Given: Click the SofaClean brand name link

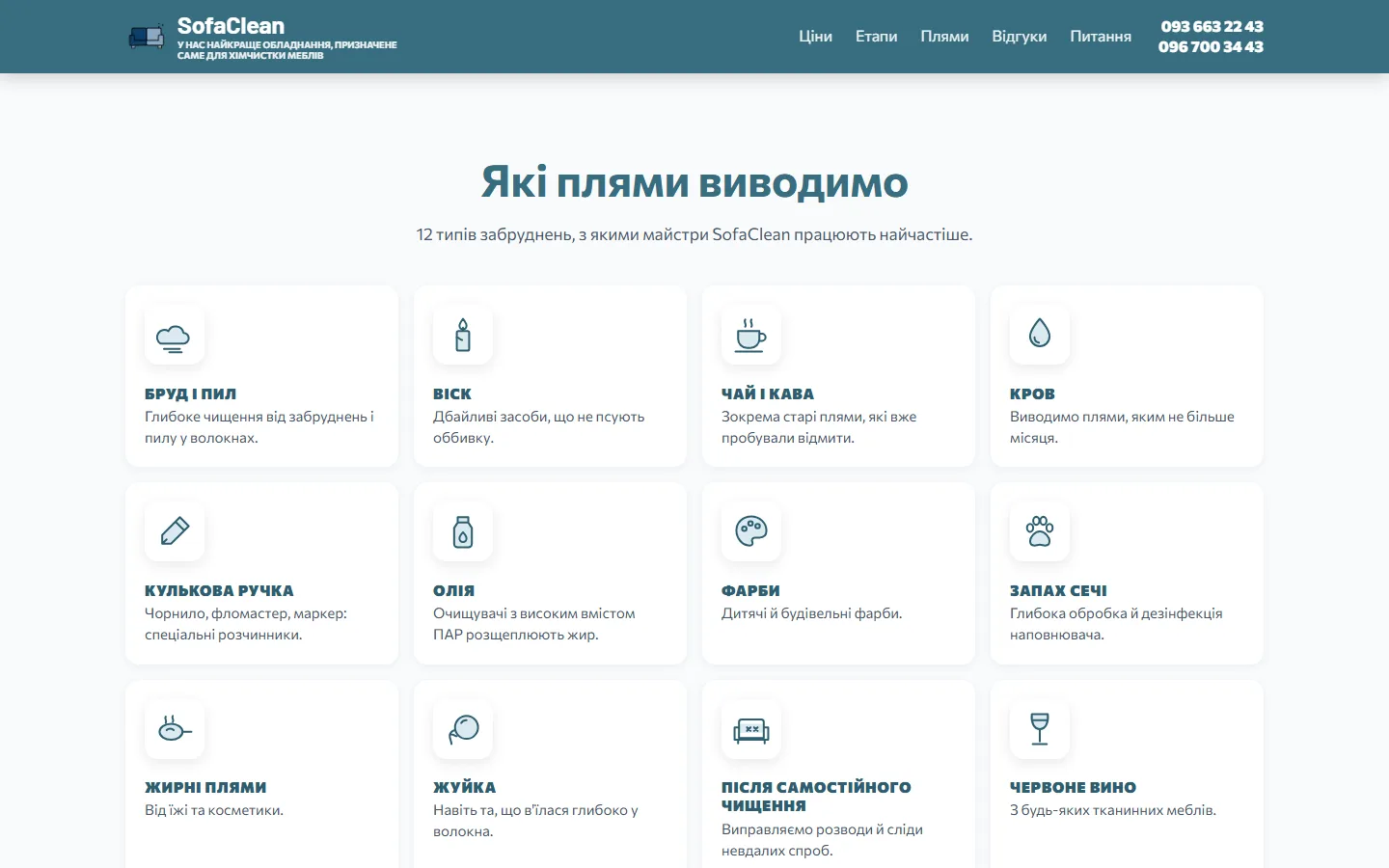Looking at the screenshot, I should [x=231, y=26].
